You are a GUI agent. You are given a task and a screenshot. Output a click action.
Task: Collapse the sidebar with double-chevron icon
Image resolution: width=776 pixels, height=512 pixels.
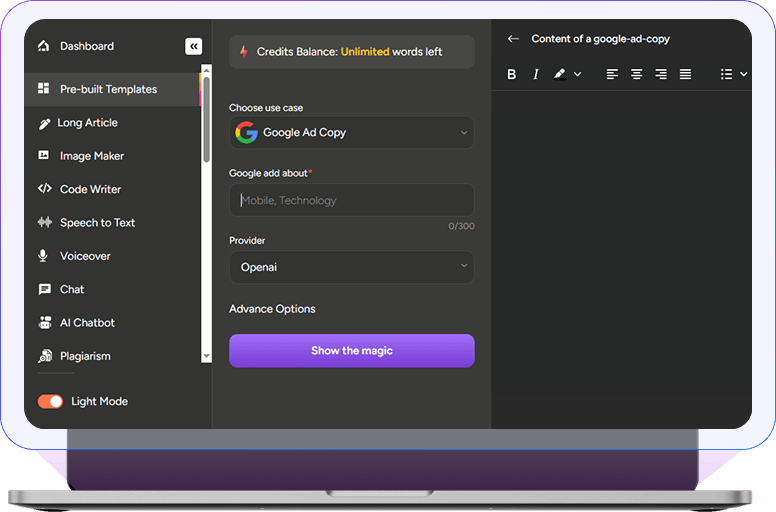click(193, 46)
